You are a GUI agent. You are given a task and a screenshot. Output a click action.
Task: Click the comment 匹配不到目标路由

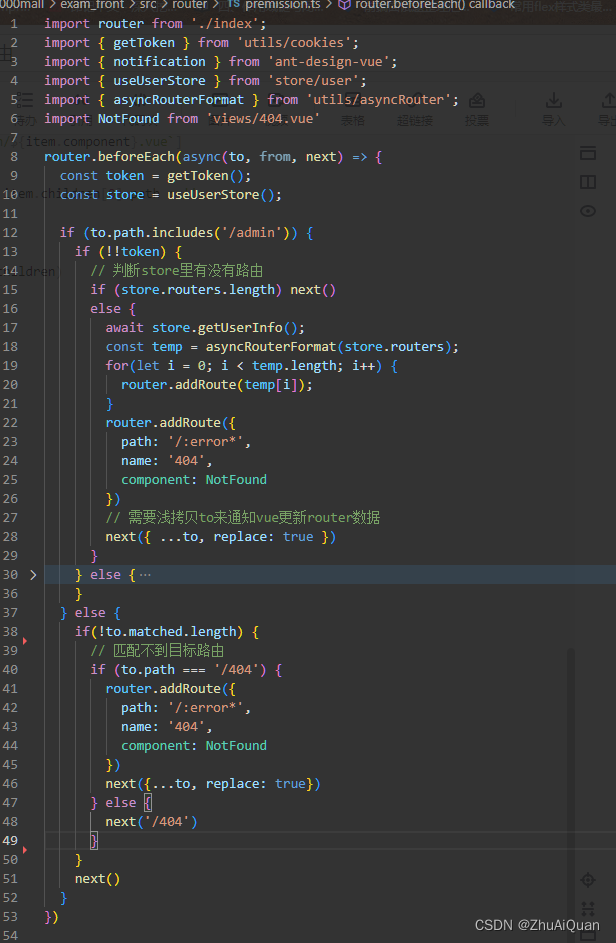pos(158,651)
